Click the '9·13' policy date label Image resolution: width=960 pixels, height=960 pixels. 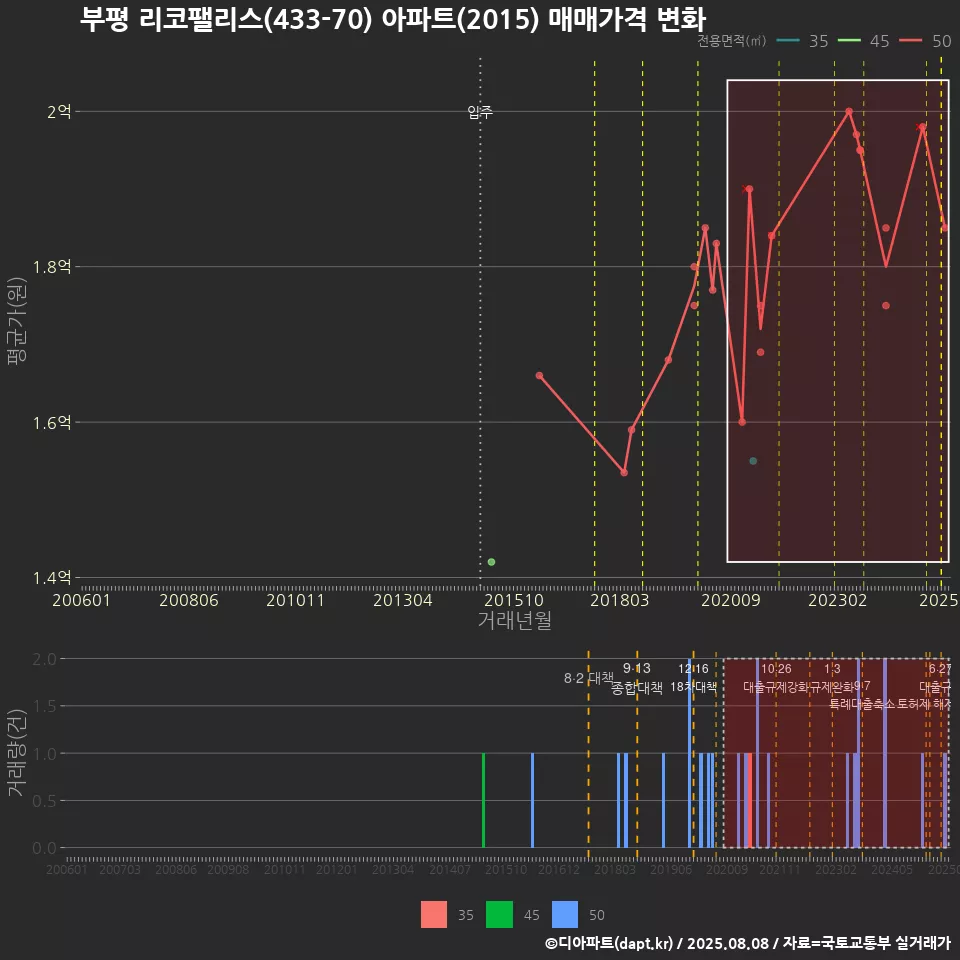pos(637,669)
